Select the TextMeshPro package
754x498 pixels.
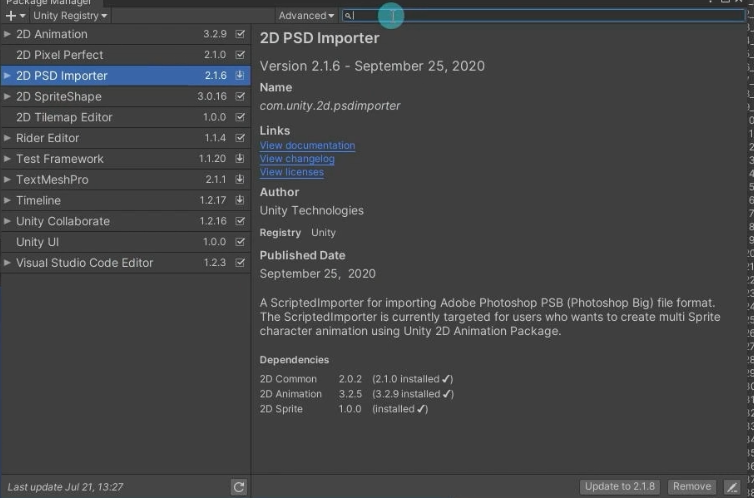(126, 179)
